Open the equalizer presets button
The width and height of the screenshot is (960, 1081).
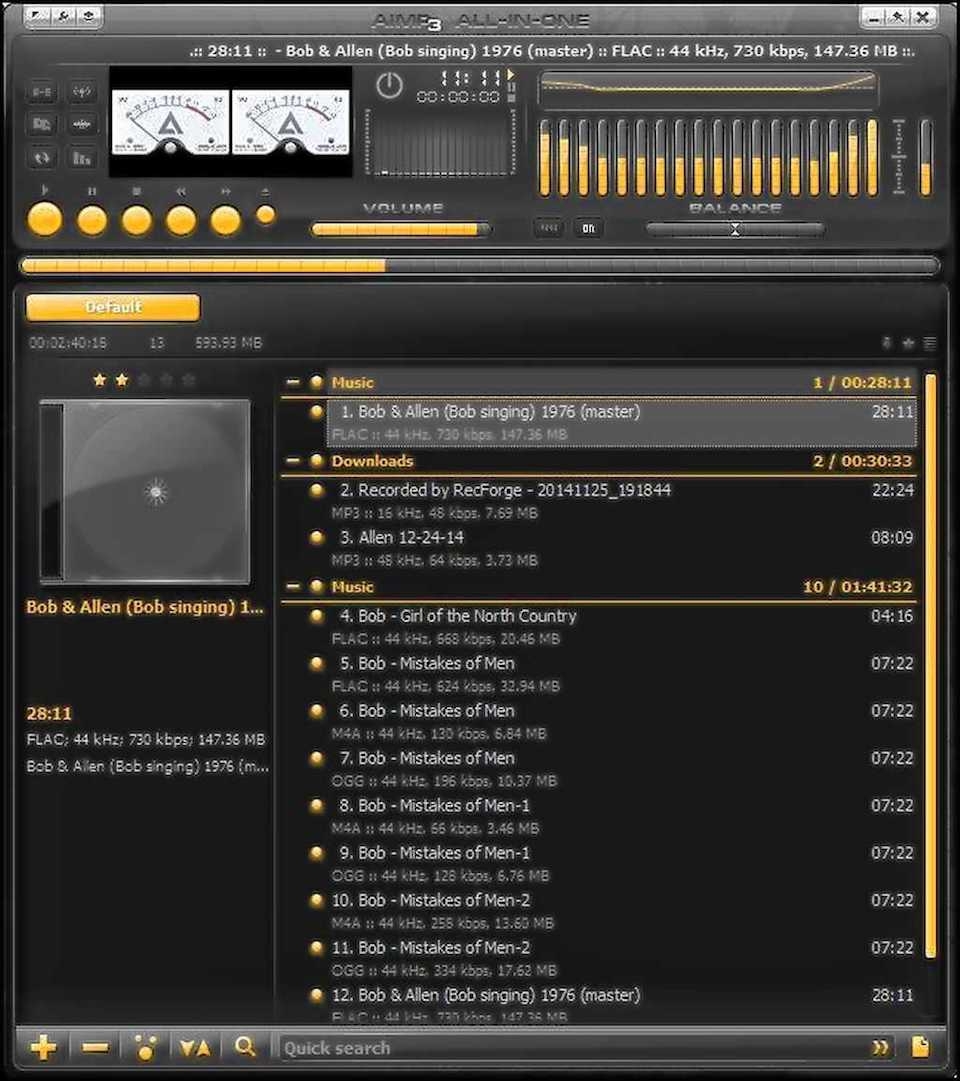click(548, 228)
